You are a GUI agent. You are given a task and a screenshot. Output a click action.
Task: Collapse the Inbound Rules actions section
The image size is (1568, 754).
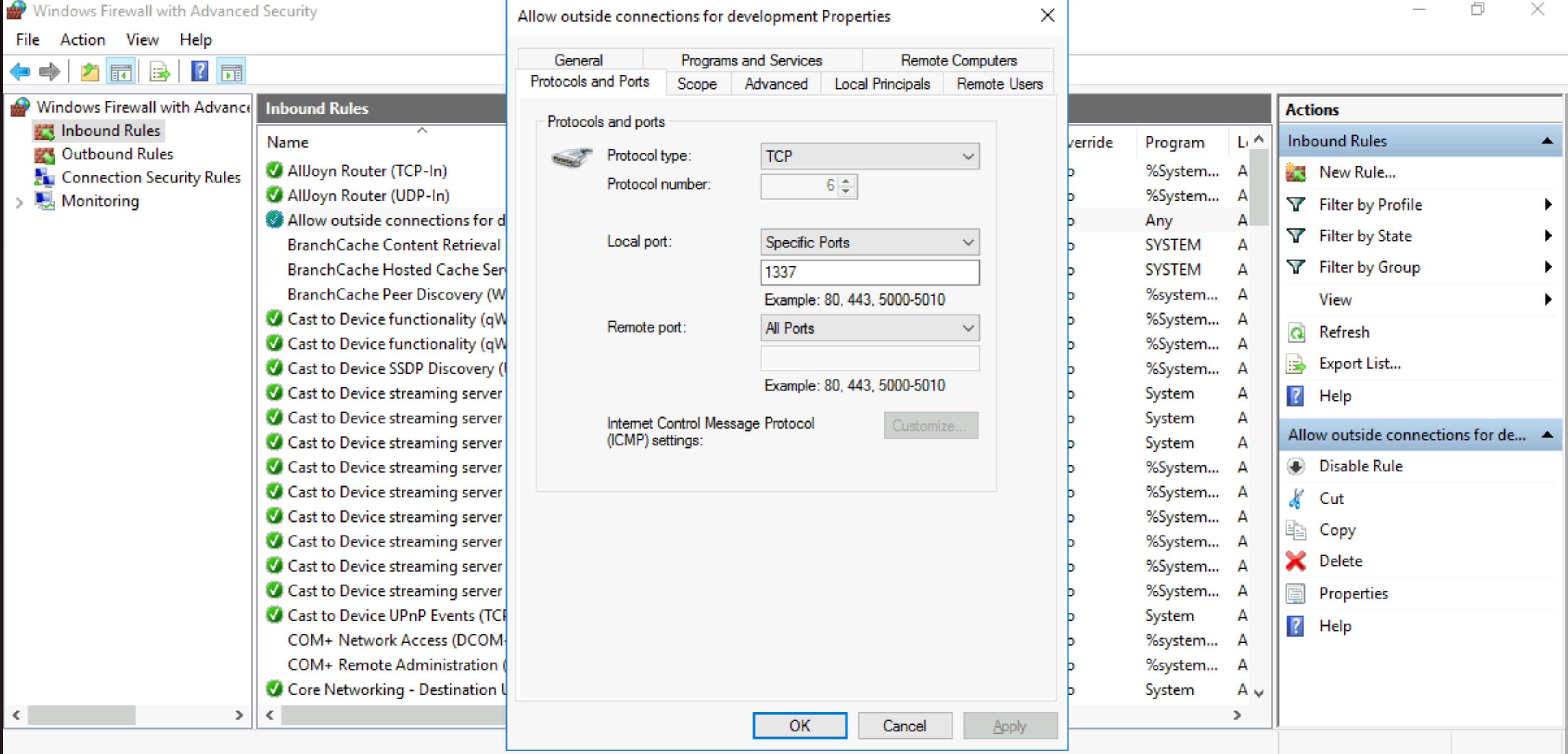point(1547,141)
